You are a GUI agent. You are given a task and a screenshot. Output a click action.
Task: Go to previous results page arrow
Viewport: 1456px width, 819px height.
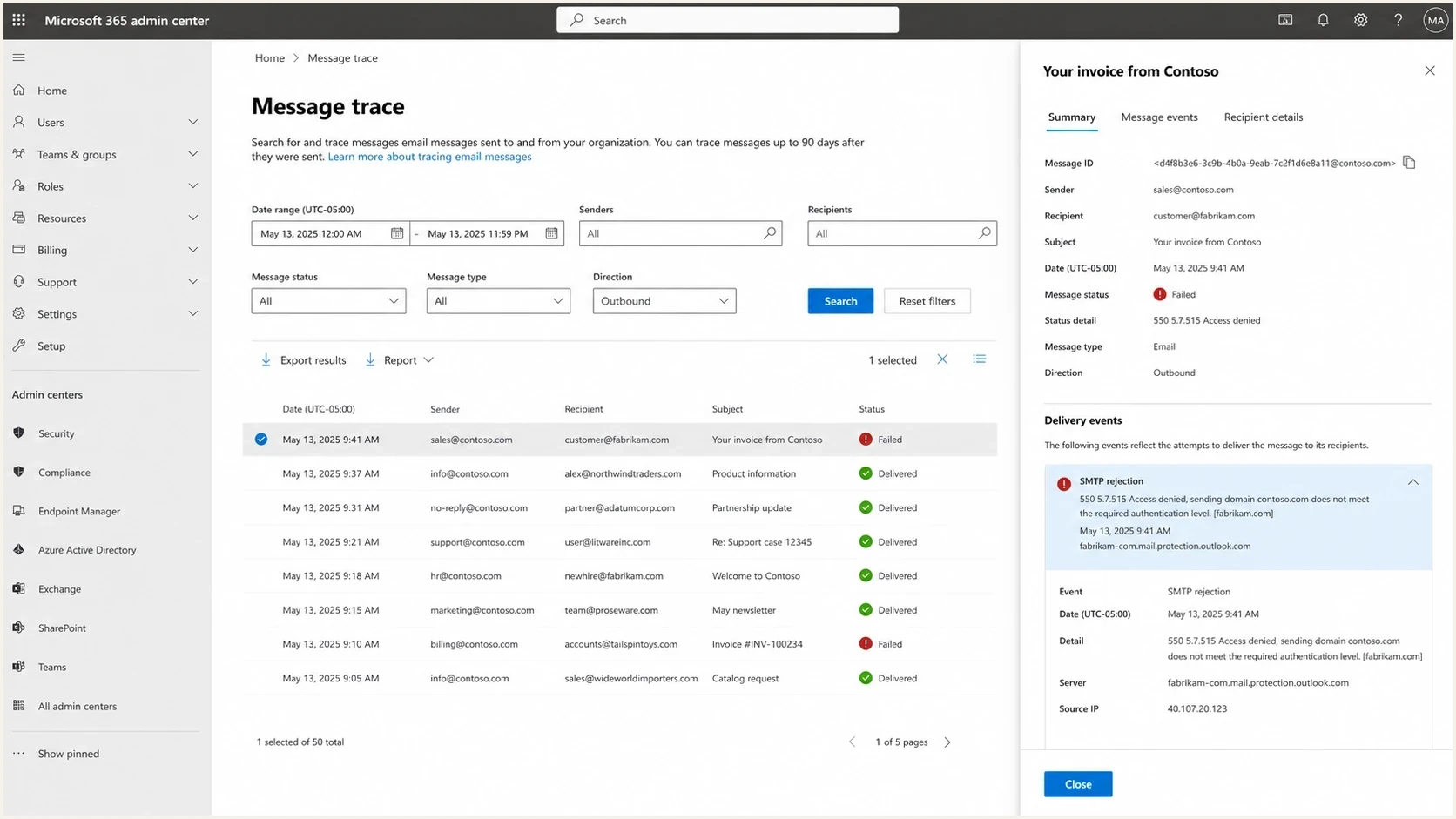[x=853, y=742]
